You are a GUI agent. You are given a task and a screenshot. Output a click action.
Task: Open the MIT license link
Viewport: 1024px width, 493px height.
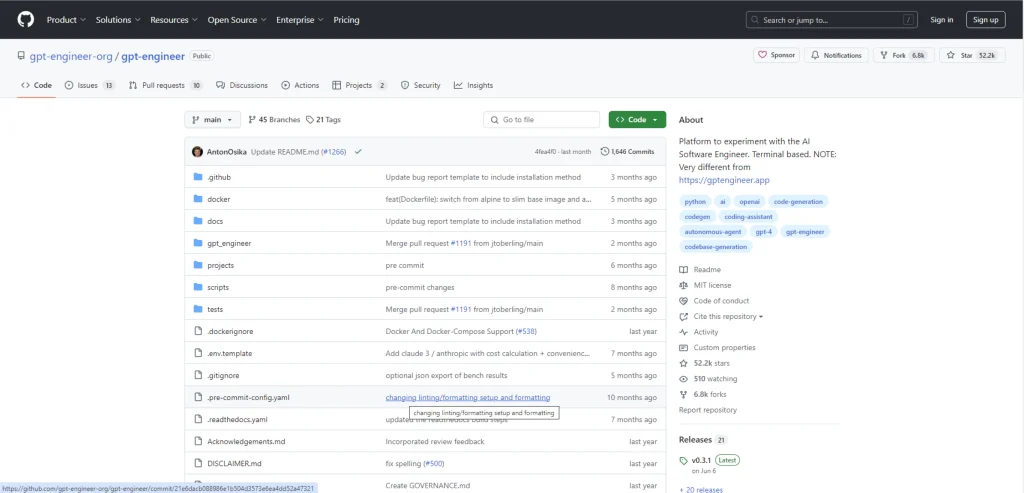[x=705, y=285]
